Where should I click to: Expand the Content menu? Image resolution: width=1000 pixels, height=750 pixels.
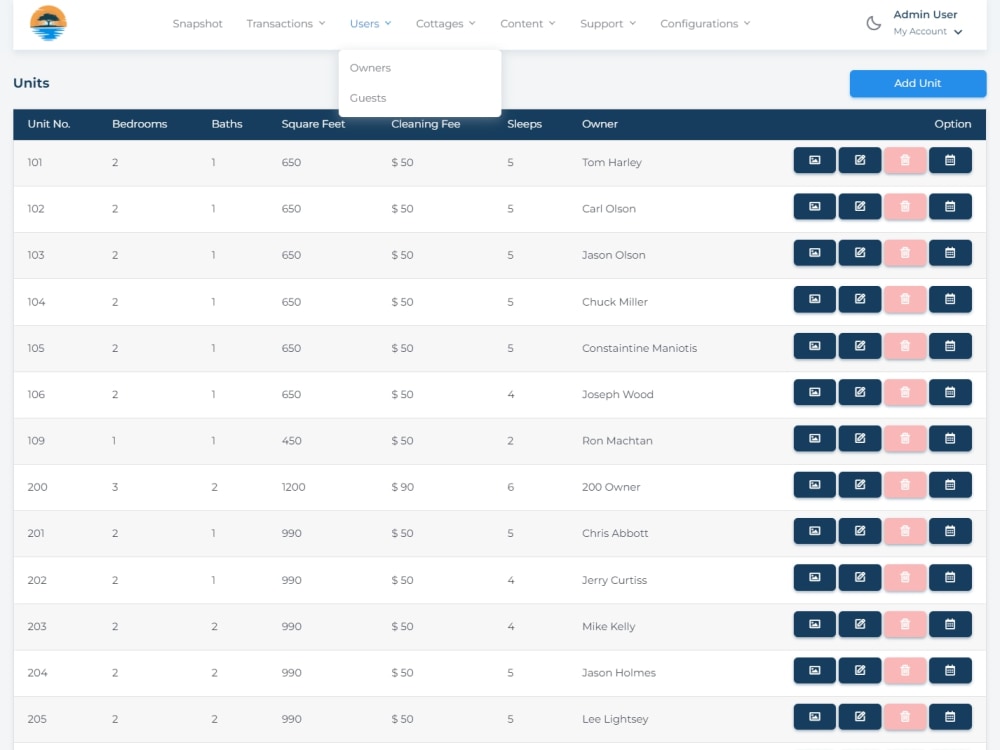pyautogui.click(x=527, y=24)
